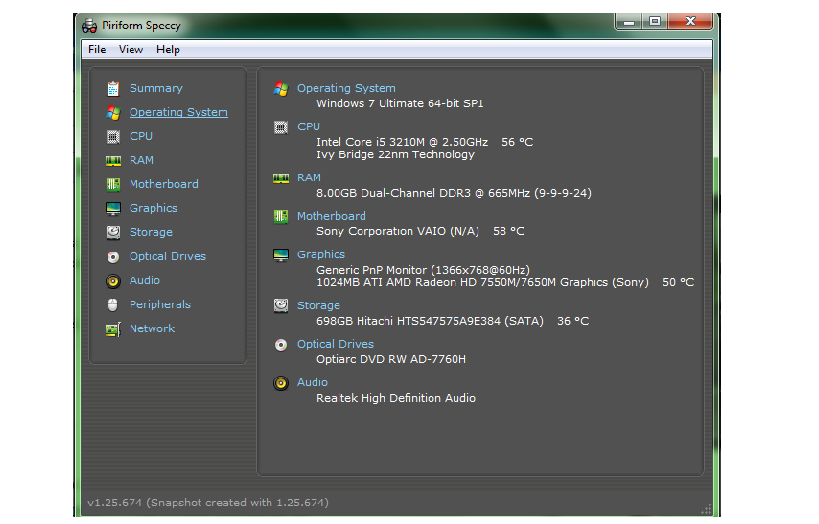This screenshot has width=819, height=524.
Task: Click the Windows flag icon in summary panel
Action: [x=280, y=89]
